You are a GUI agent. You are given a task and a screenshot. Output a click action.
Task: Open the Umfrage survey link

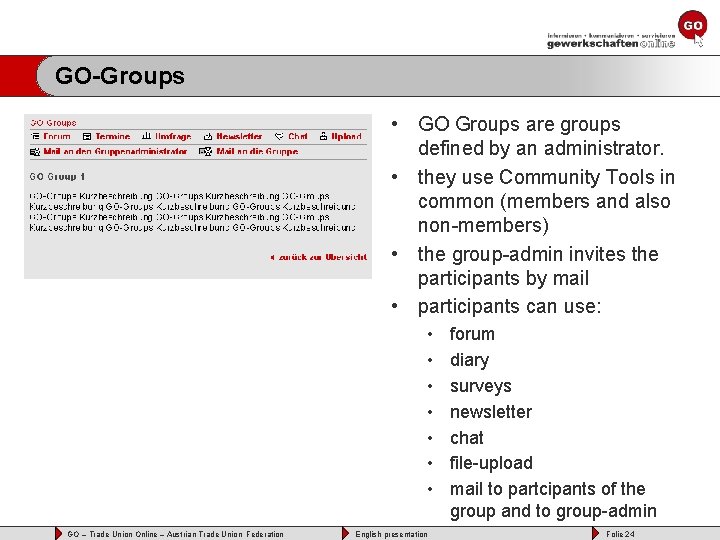click(x=173, y=136)
